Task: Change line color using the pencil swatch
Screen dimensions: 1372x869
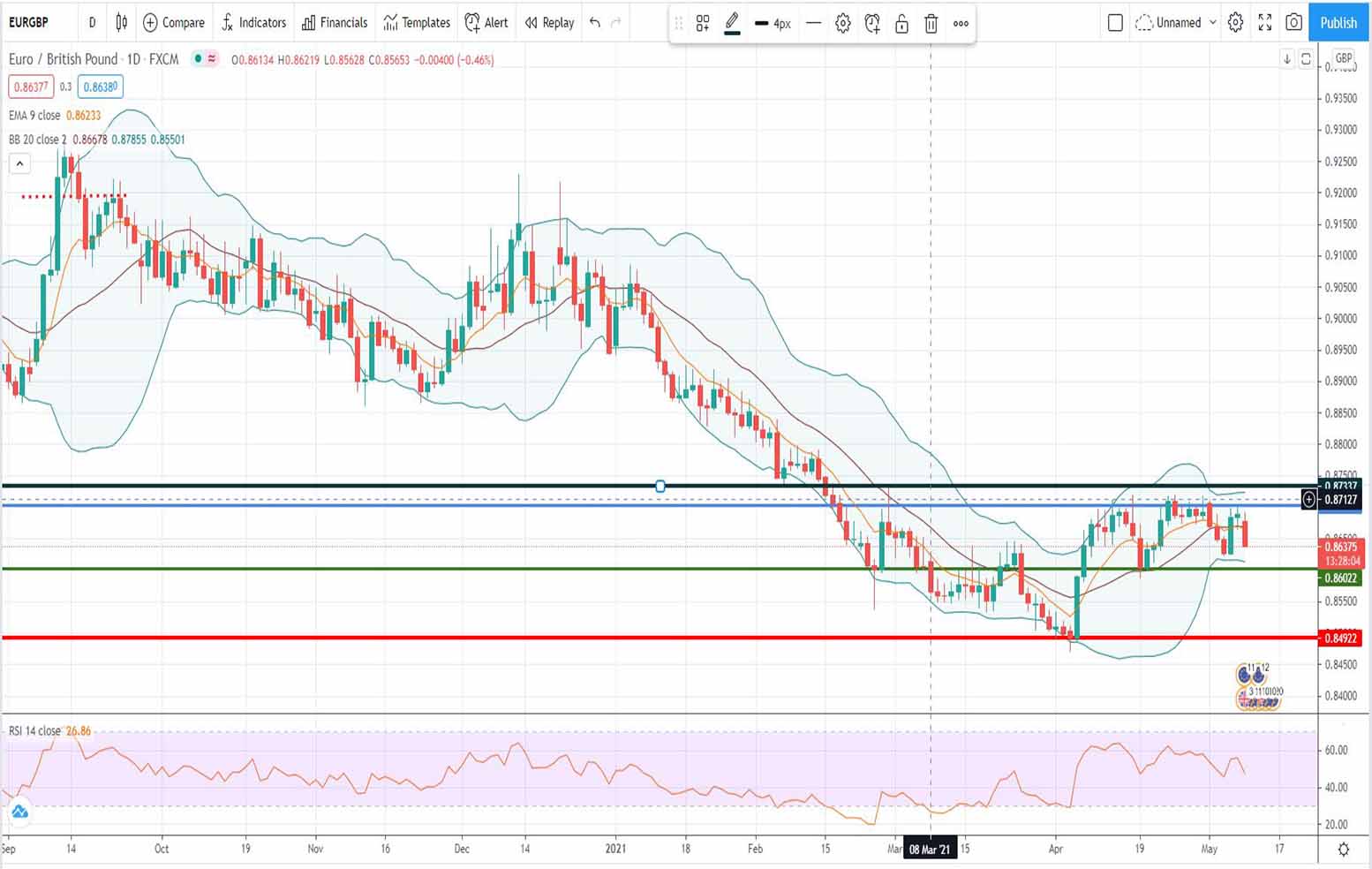Action: click(x=732, y=23)
